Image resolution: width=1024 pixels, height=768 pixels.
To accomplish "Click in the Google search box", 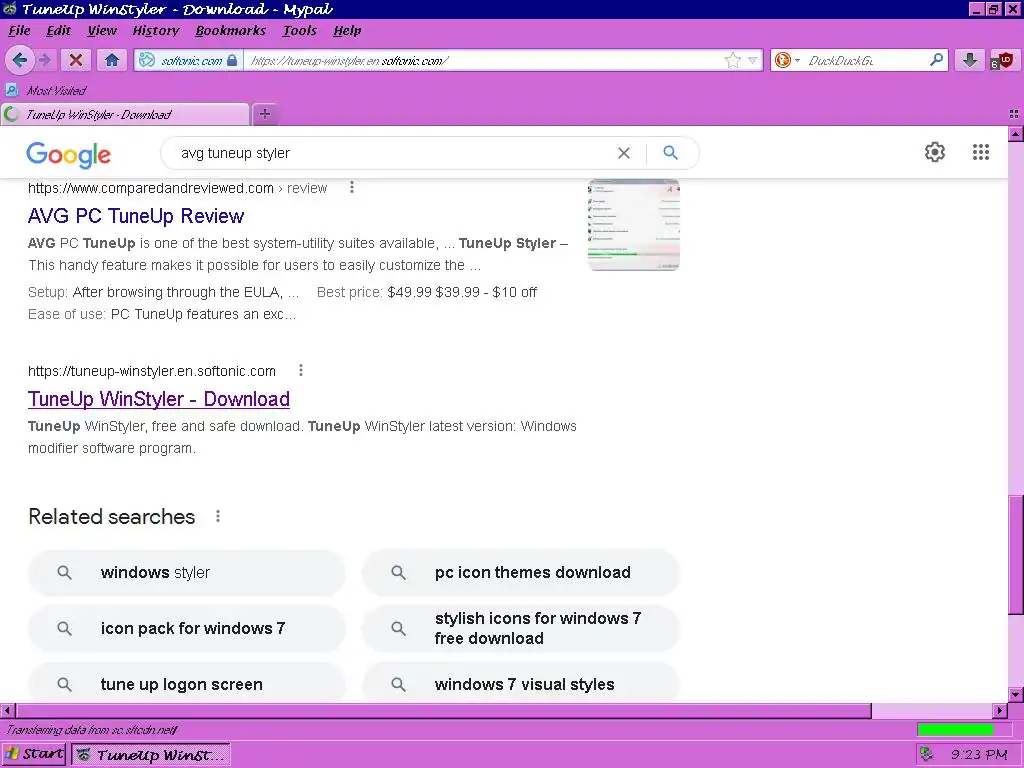I will pos(392,153).
